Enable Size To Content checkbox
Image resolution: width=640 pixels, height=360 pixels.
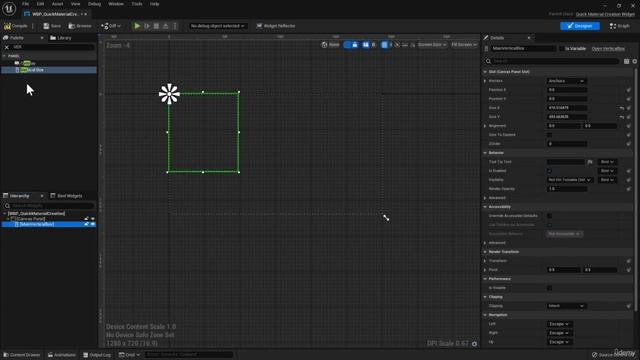[549, 135]
